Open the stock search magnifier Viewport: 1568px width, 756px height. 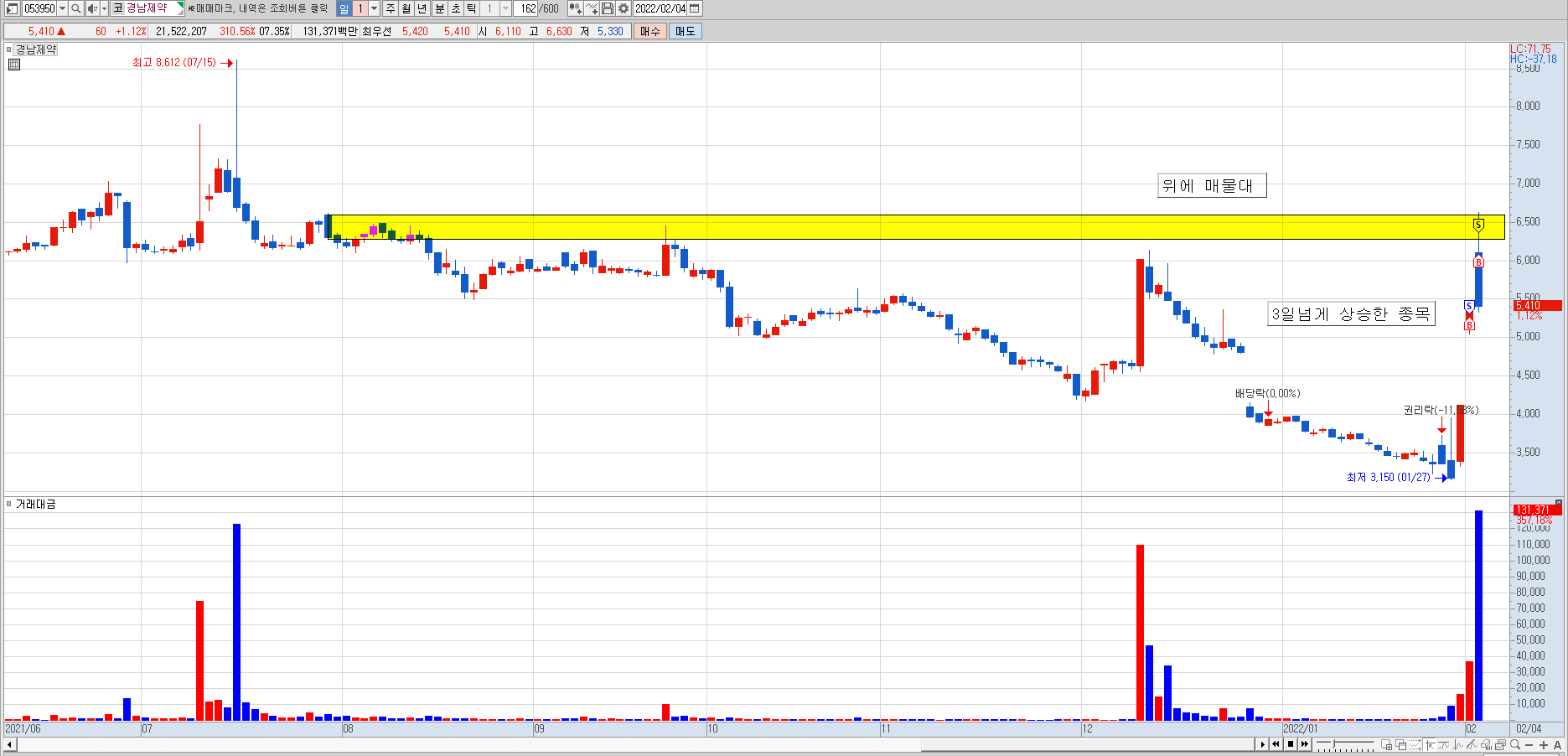[x=75, y=8]
